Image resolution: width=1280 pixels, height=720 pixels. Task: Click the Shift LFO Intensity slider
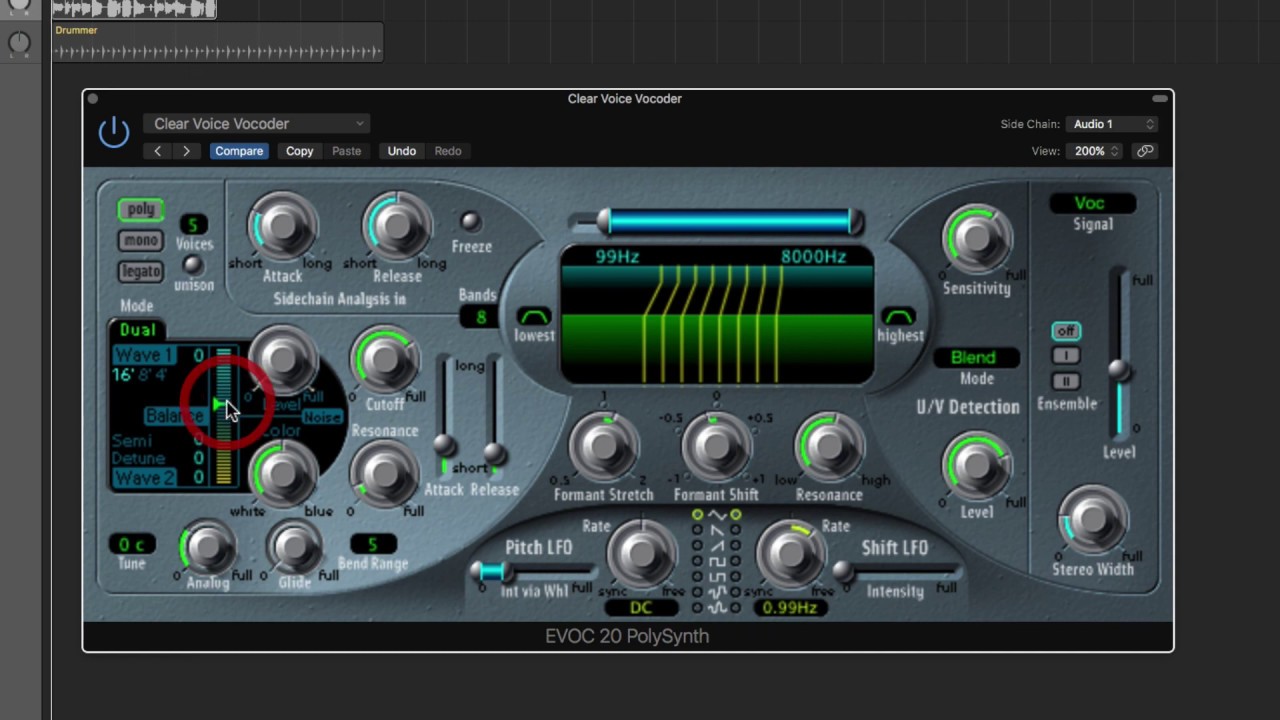coord(897,571)
